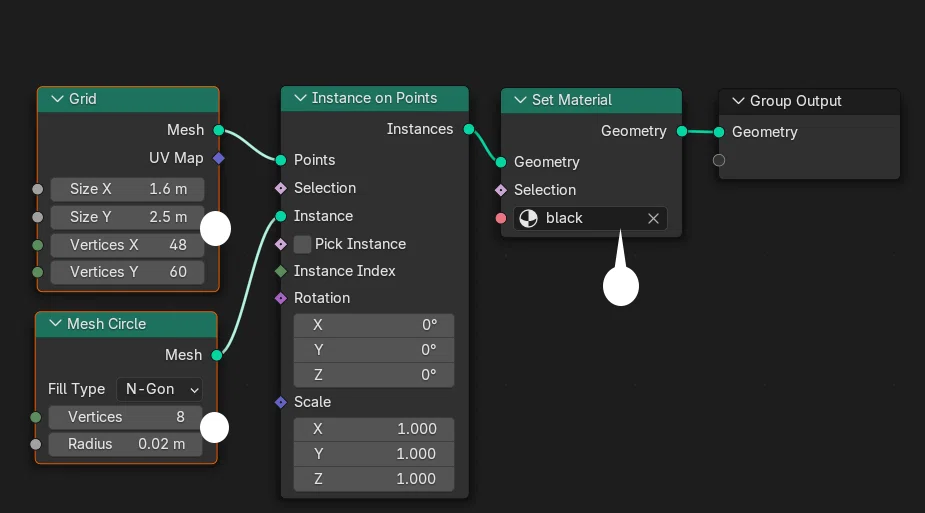The image size is (925, 513).
Task: Click the Vertices Y 60 field
Action: pos(127,272)
